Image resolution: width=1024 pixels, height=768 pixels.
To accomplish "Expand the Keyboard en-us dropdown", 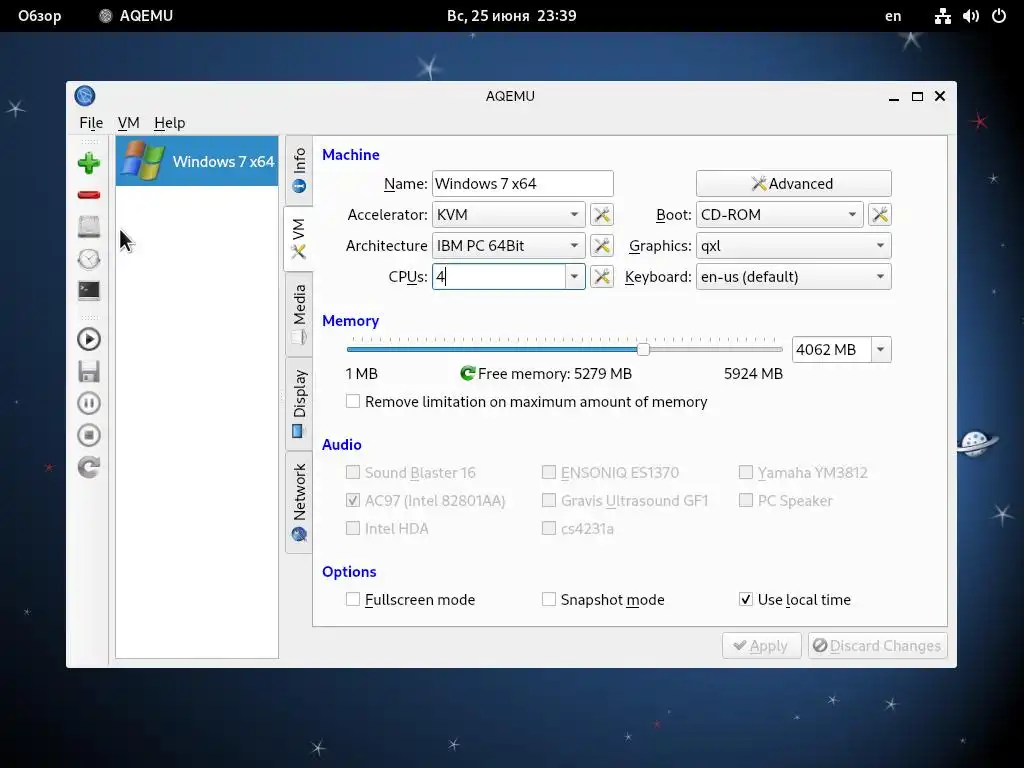I will click(x=793, y=277).
